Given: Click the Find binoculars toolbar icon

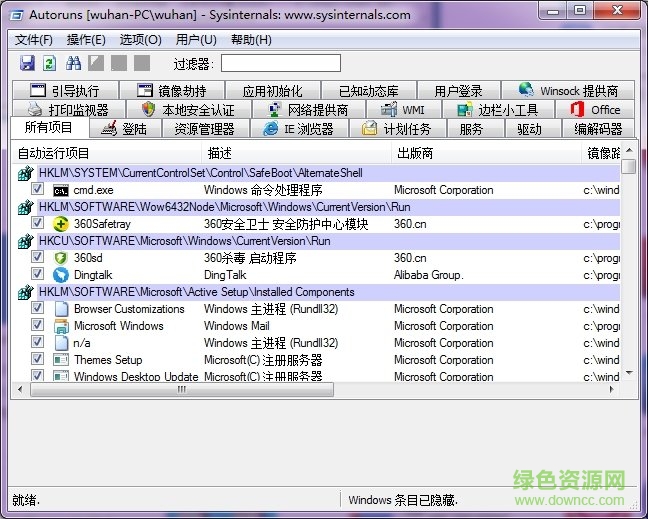Looking at the screenshot, I should click(x=73, y=63).
